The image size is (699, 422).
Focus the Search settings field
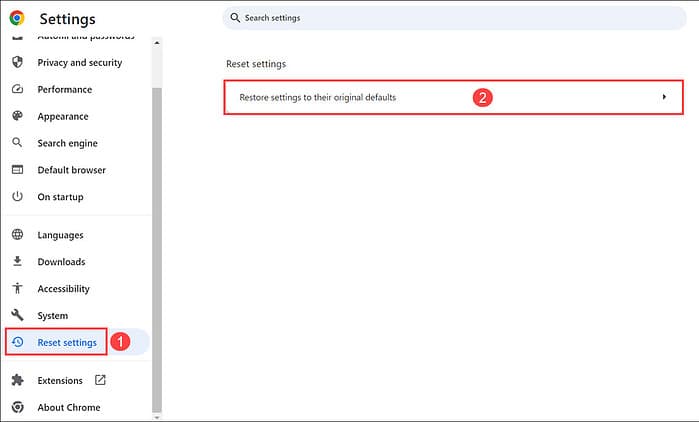[x=454, y=18]
